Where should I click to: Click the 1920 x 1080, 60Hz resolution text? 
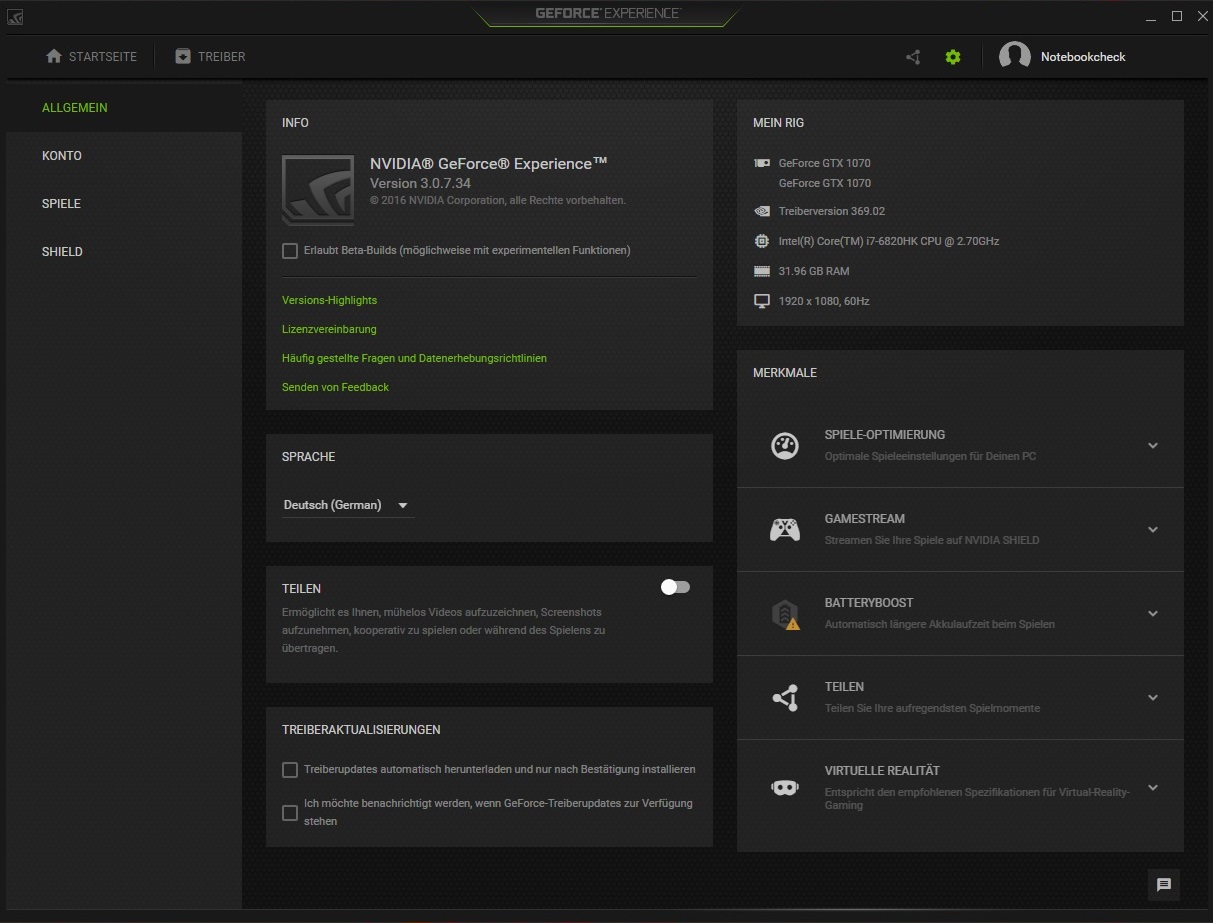pyautogui.click(x=824, y=301)
